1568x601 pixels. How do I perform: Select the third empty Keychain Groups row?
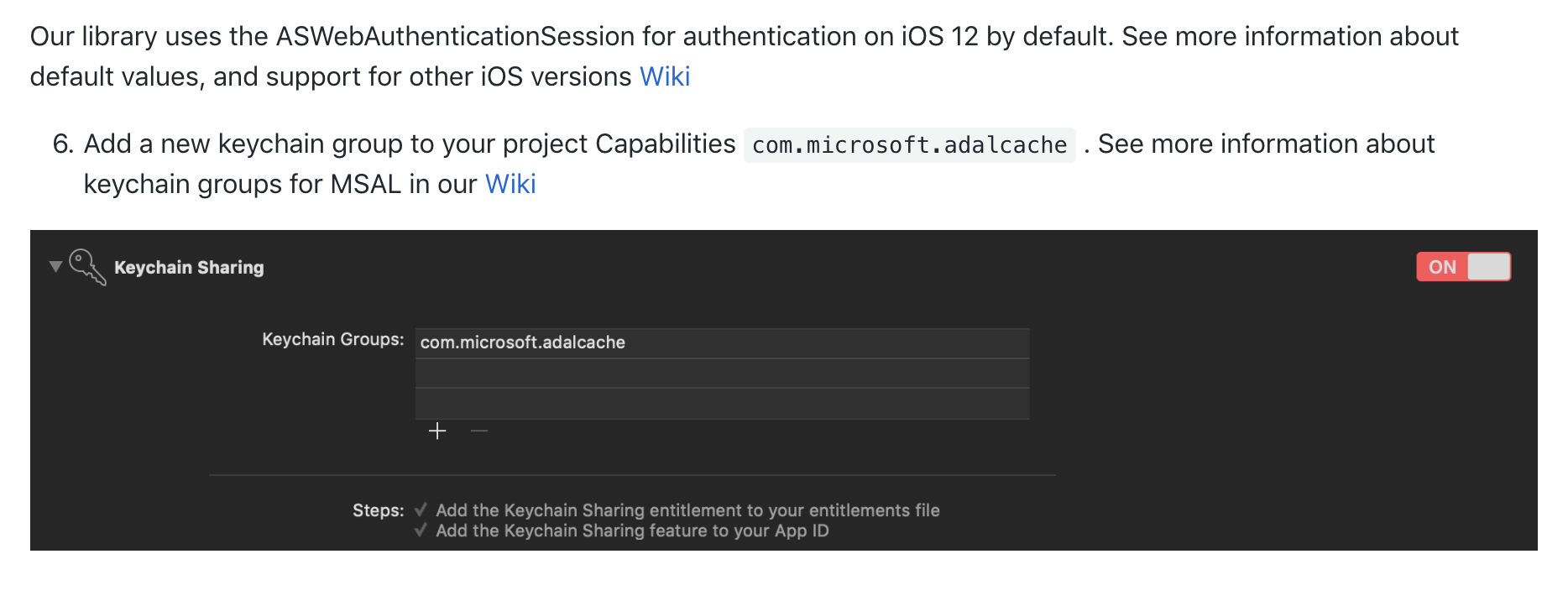(722, 404)
